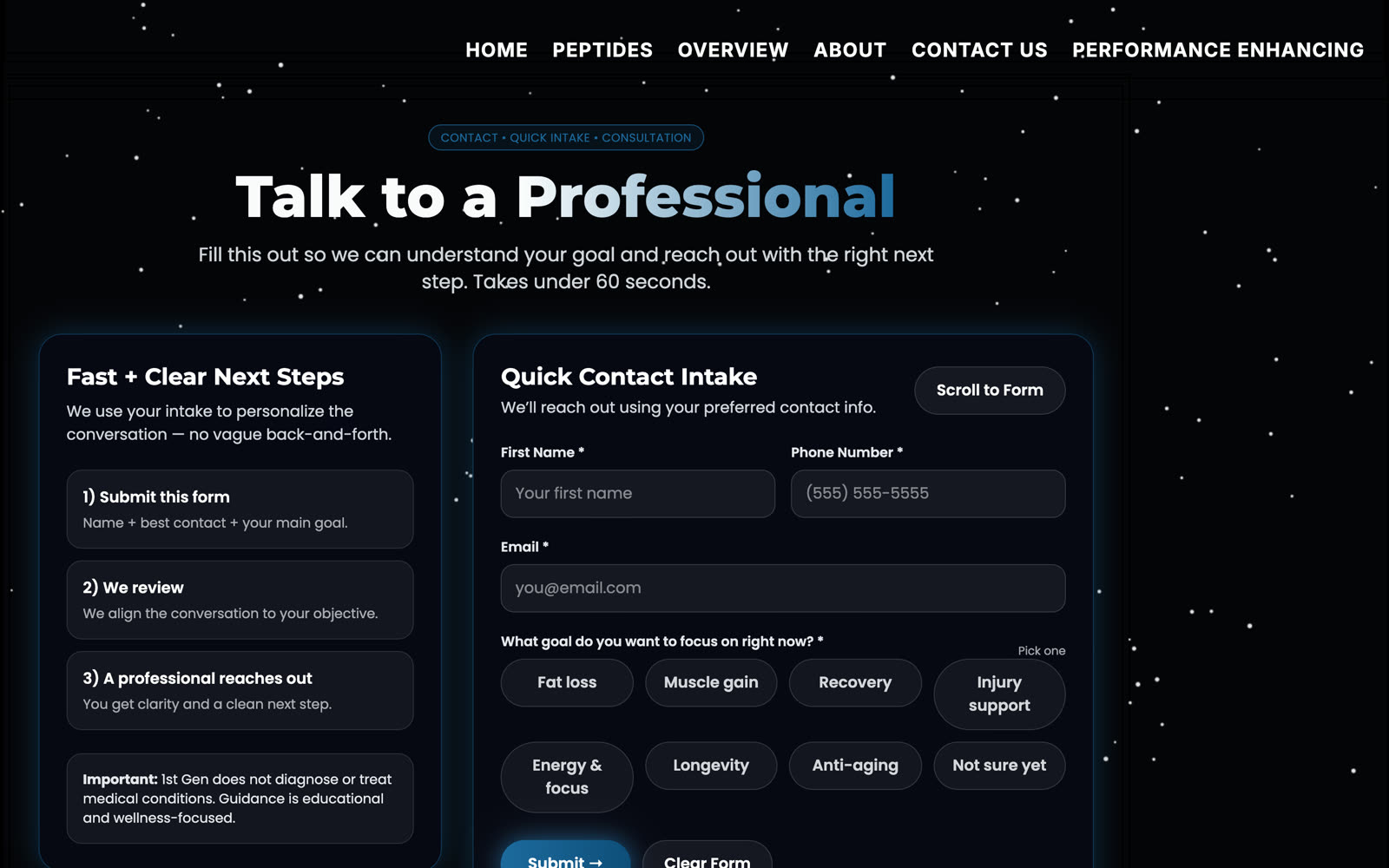Click the 'We'll reach out' subtitle text

(688, 408)
